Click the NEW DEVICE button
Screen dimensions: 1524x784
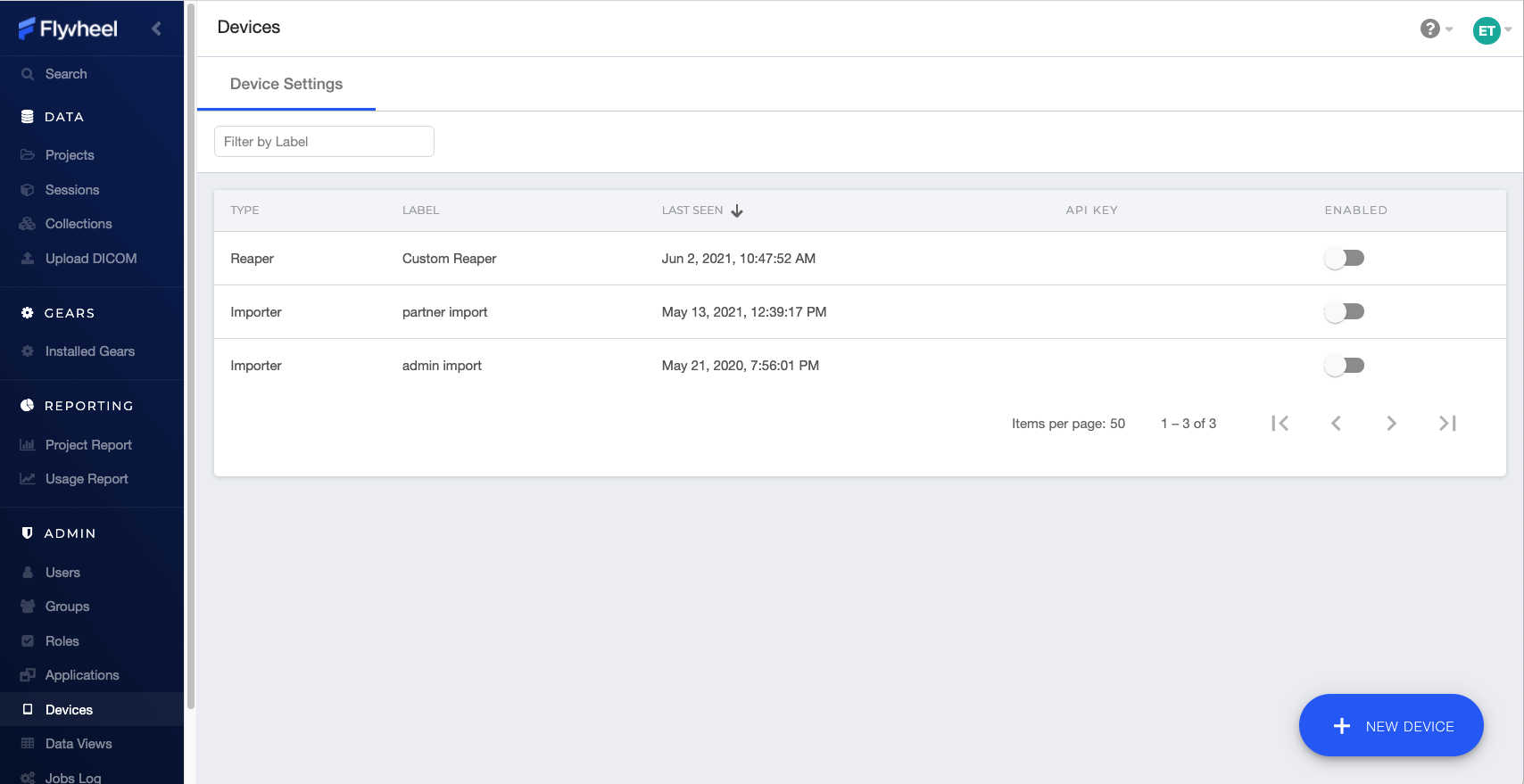coord(1391,725)
